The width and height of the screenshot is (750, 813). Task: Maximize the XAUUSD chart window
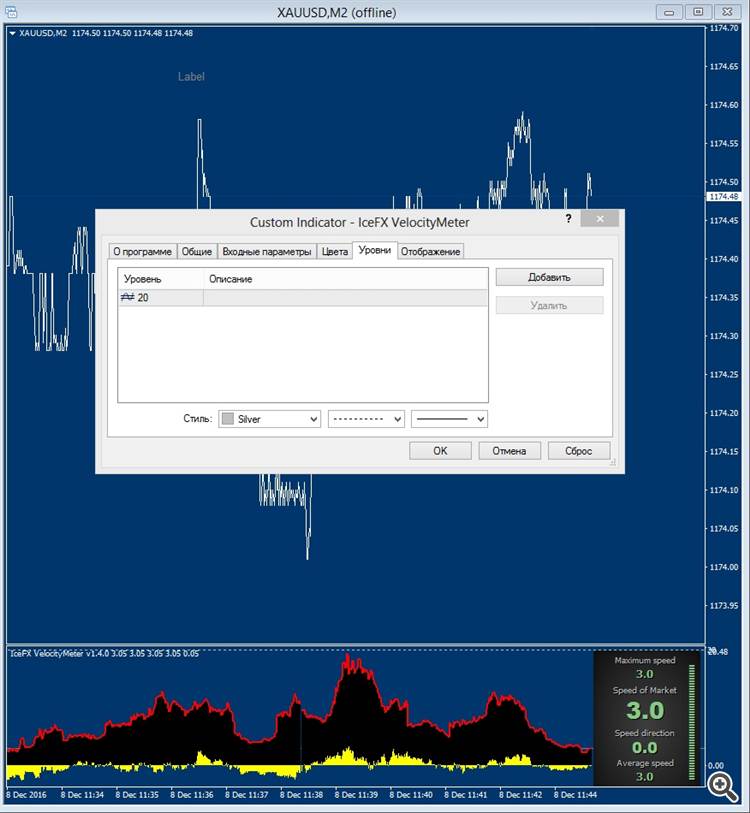point(698,12)
